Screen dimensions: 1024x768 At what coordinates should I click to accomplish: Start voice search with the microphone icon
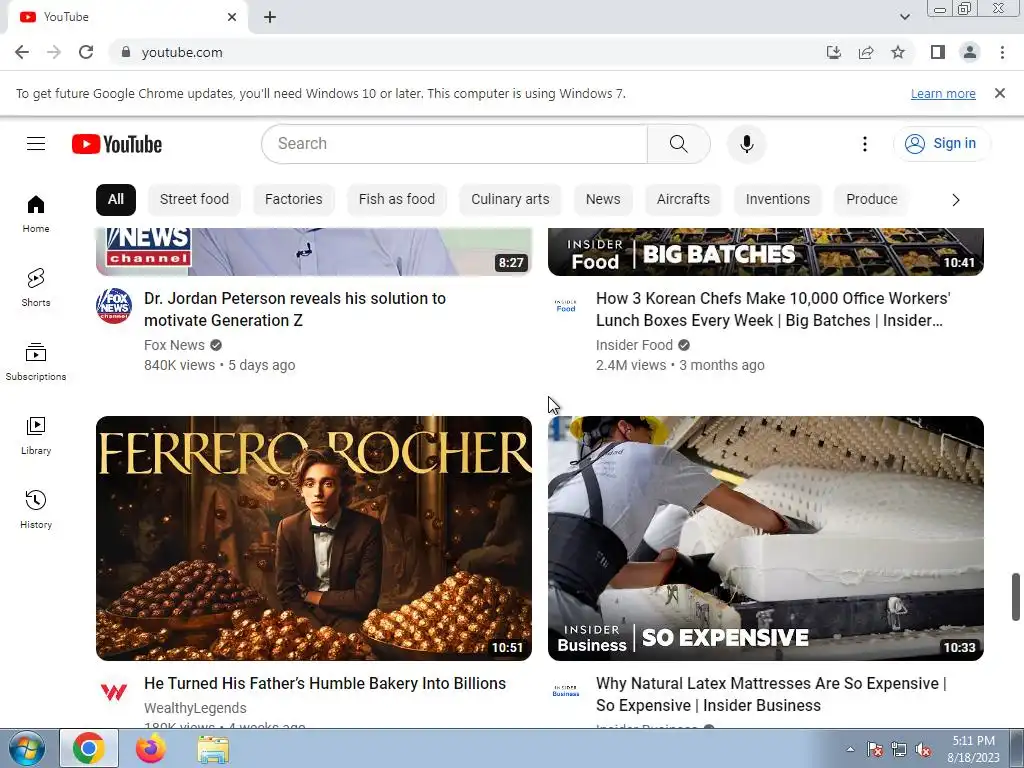coord(746,144)
